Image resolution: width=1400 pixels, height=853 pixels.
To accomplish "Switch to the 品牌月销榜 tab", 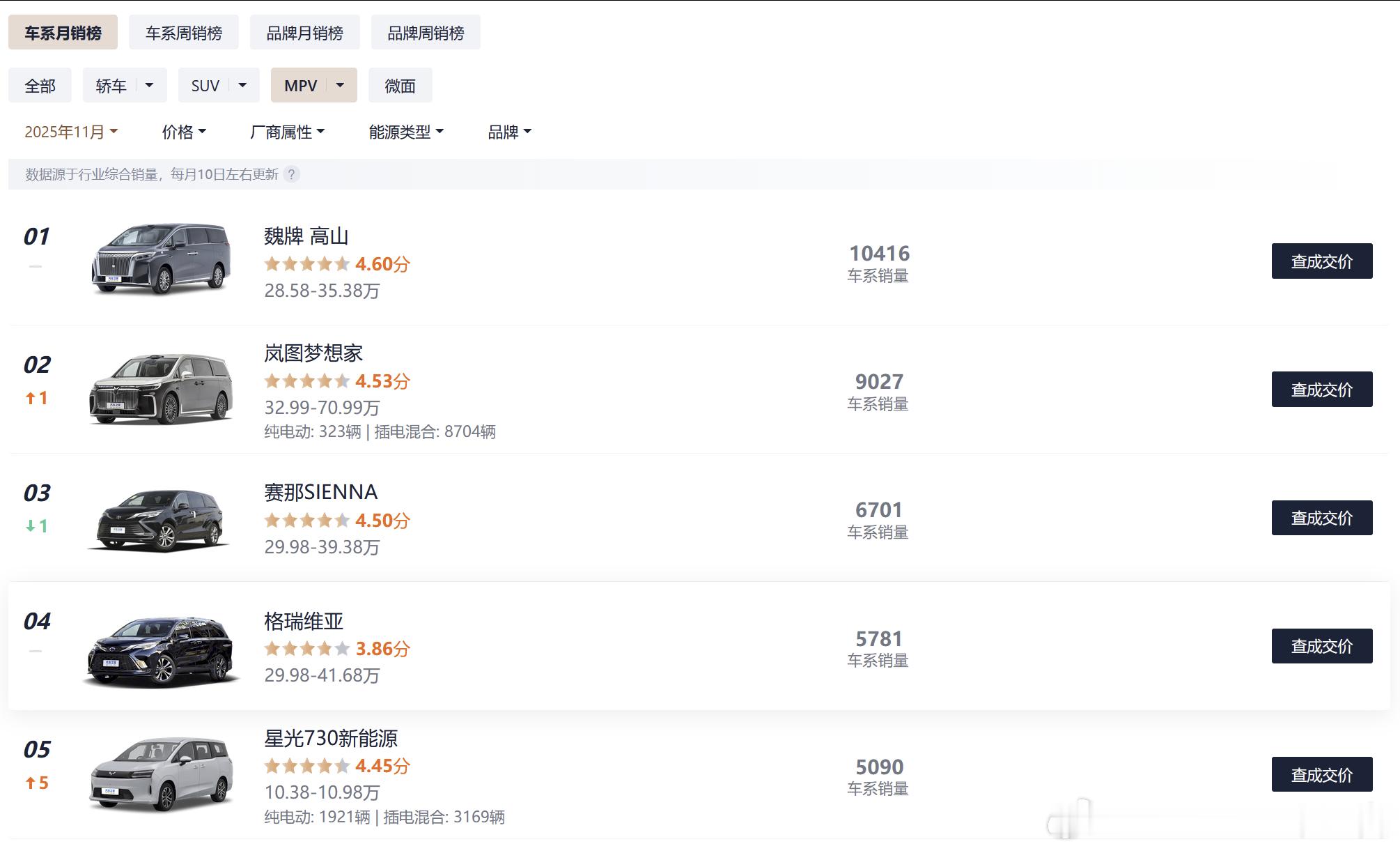I will coord(304,31).
